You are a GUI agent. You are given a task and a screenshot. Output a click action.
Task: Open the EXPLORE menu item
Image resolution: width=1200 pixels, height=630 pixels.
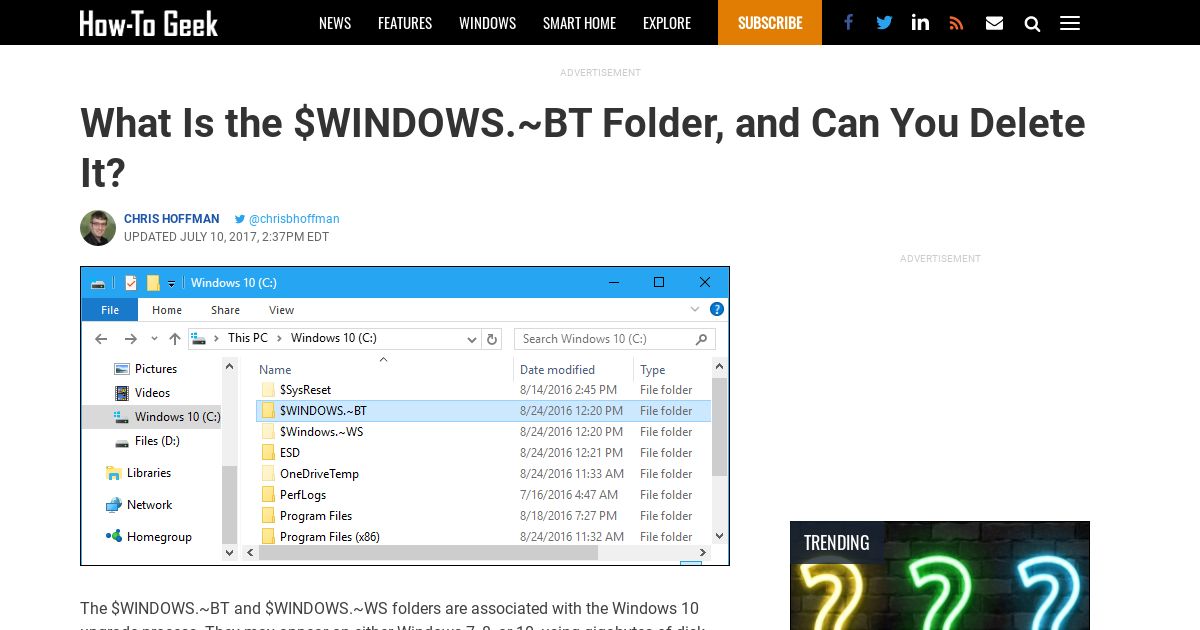[x=667, y=23]
